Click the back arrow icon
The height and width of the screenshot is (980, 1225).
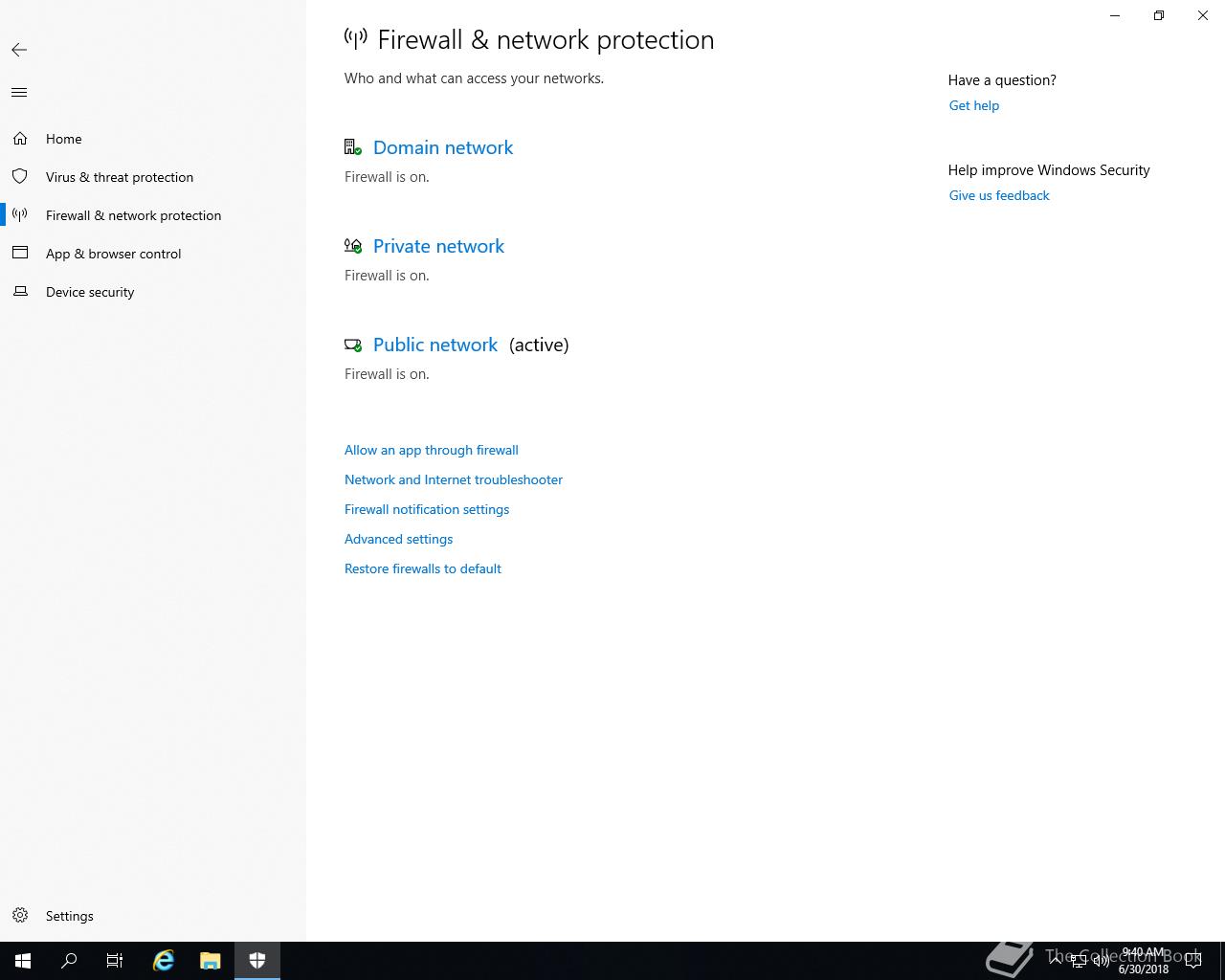19,50
